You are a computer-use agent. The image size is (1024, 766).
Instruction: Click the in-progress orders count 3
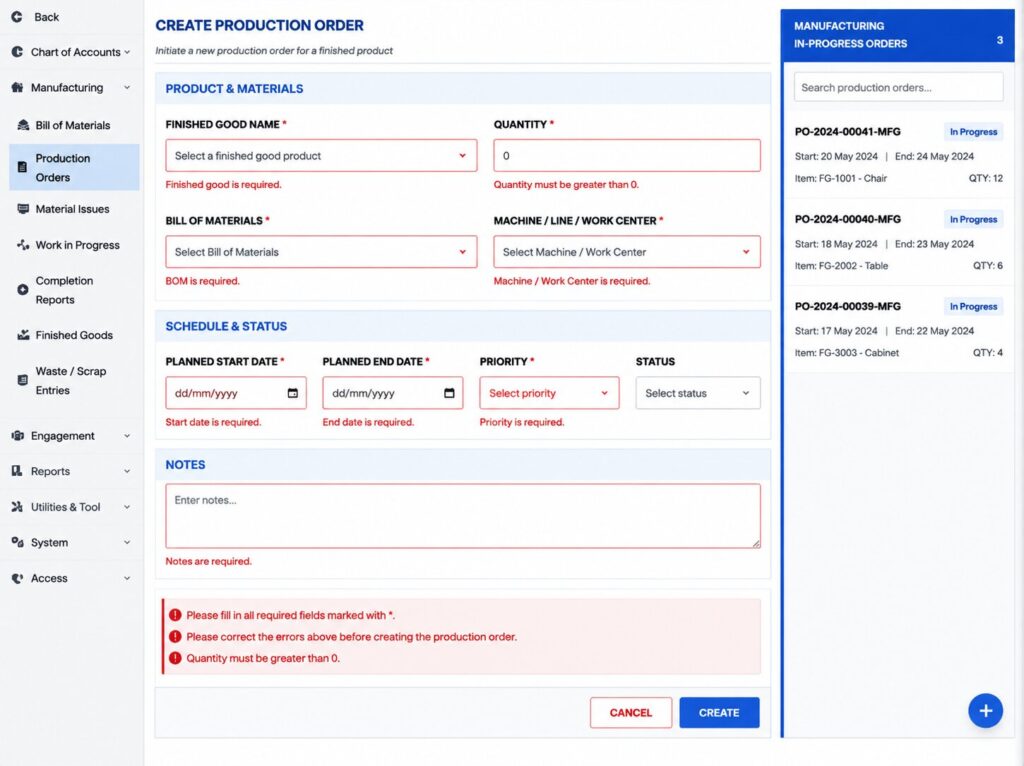(1000, 40)
